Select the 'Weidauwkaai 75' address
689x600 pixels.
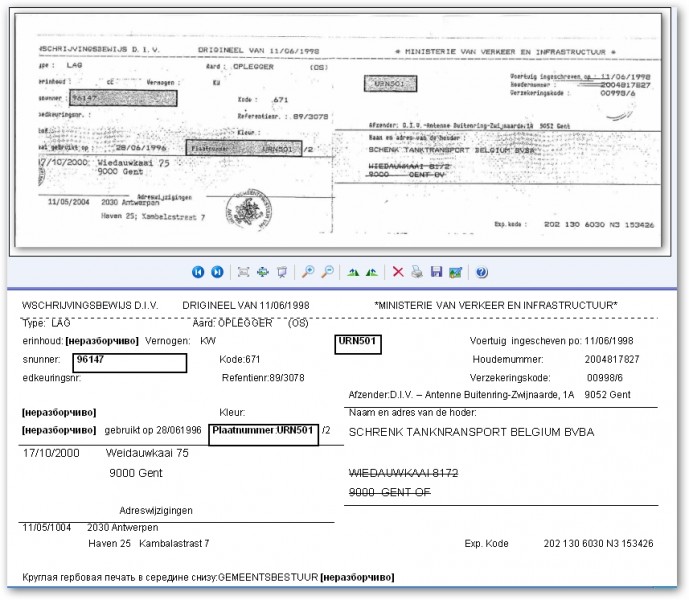147,453
